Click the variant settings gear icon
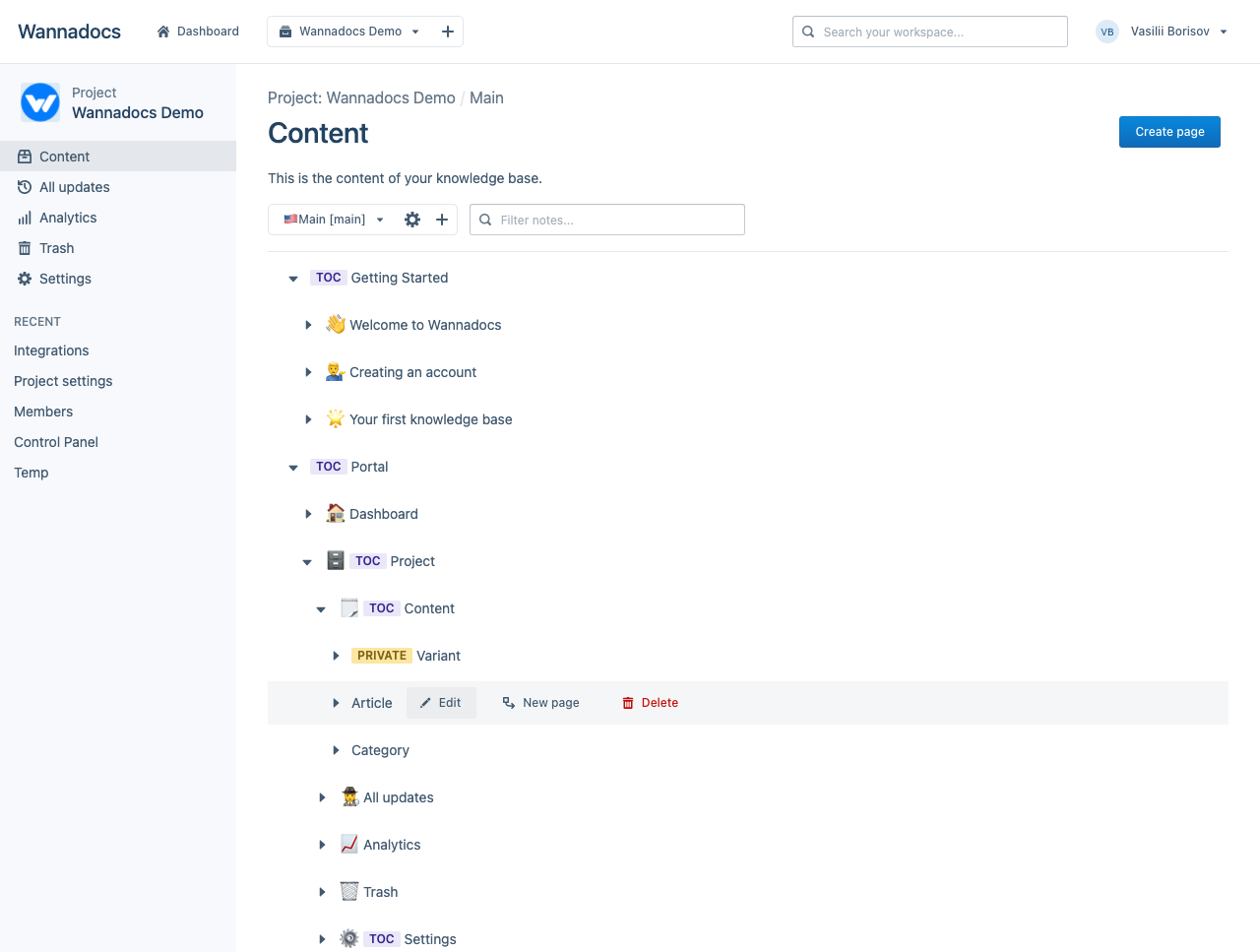The height and width of the screenshot is (952, 1260). [412, 220]
